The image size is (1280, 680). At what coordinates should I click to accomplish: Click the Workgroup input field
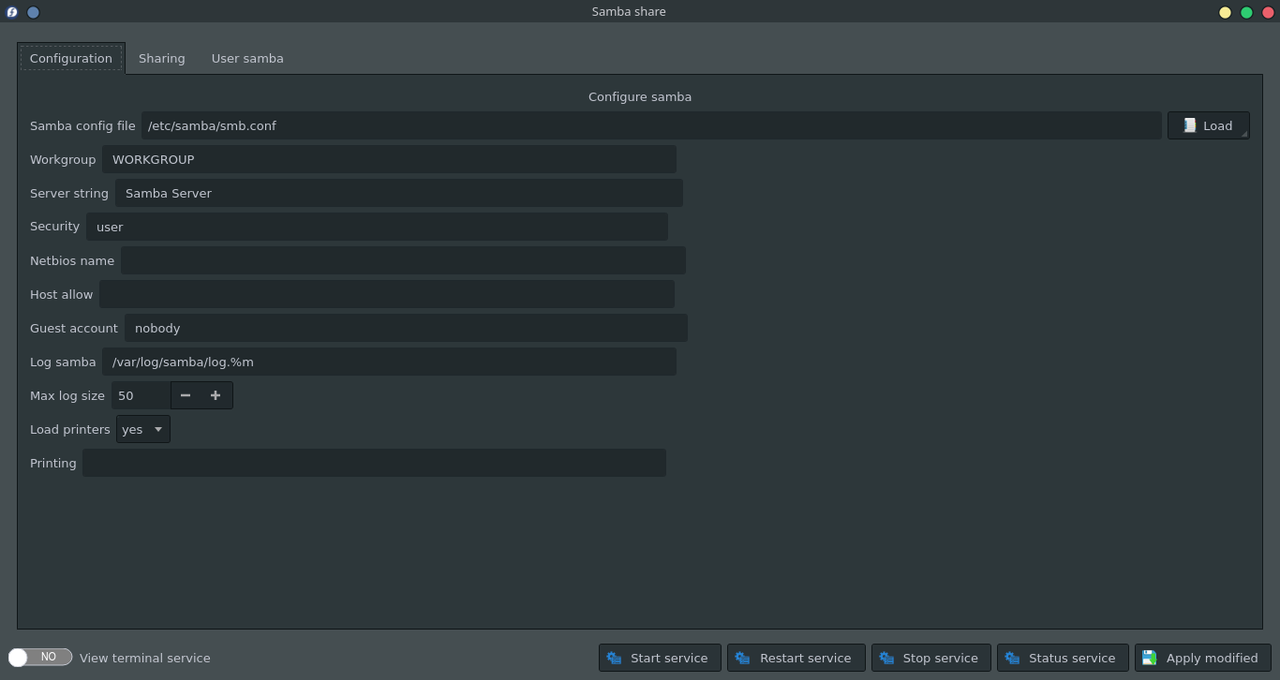[389, 159]
